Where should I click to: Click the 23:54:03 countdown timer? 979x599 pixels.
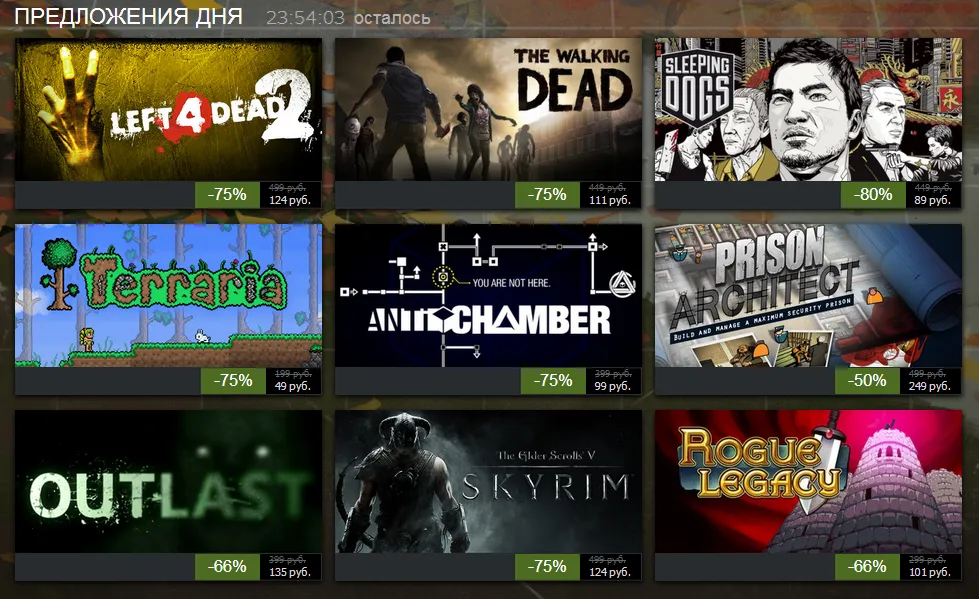[x=305, y=17]
